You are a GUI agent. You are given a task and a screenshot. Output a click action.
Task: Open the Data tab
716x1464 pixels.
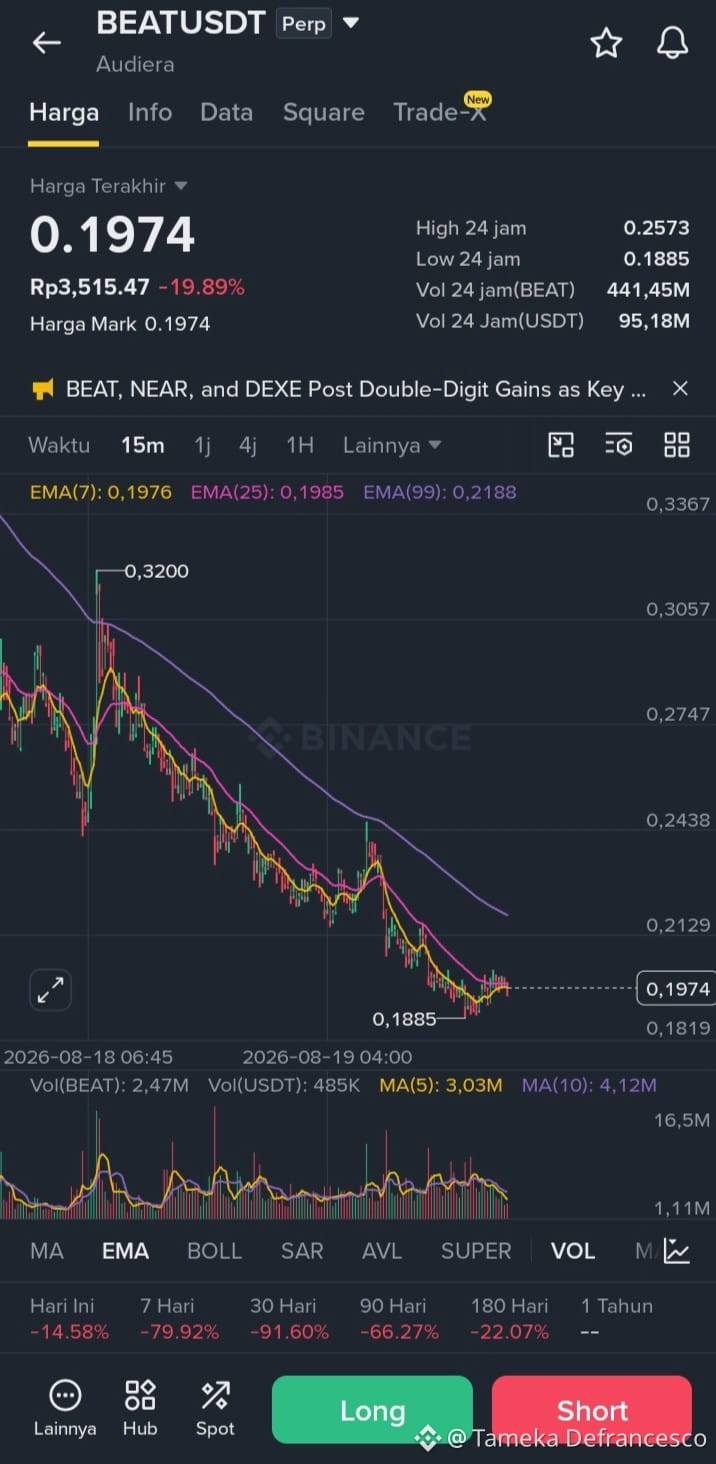click(x=226, y=112)
